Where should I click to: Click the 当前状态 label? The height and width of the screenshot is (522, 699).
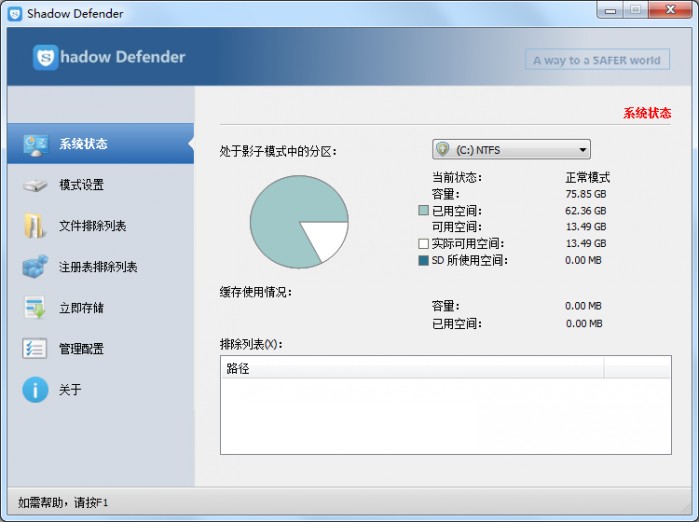[x=457, y=177]
